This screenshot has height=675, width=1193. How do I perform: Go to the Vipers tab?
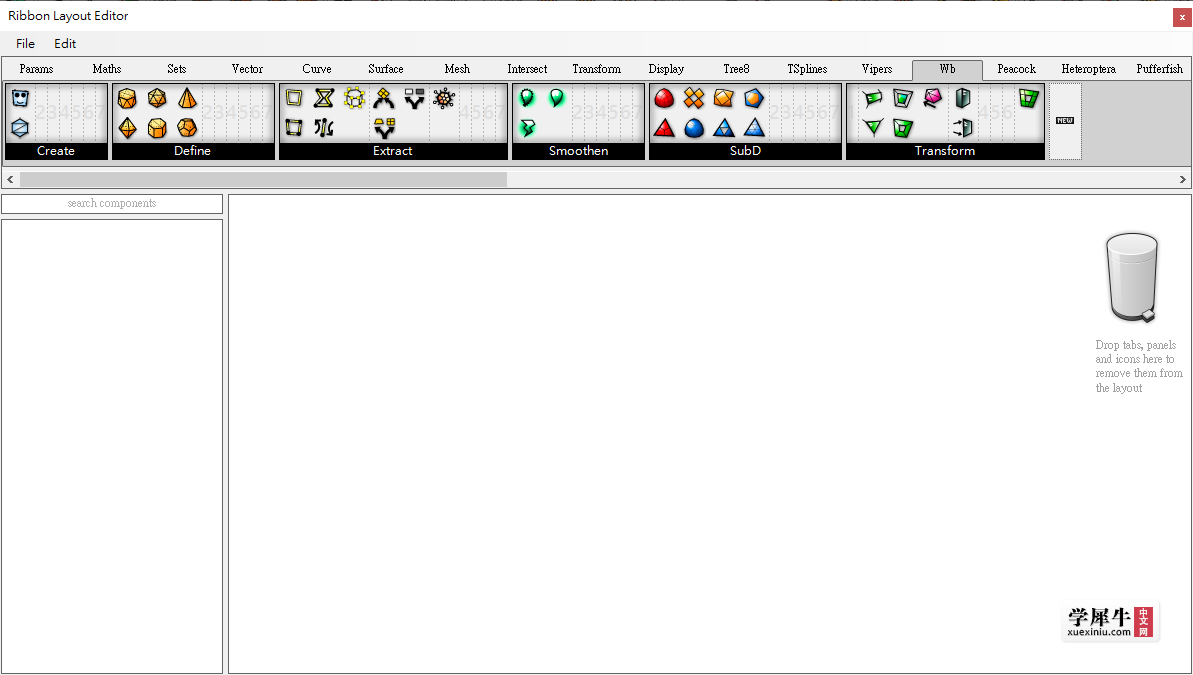click(x=877, y=69)
